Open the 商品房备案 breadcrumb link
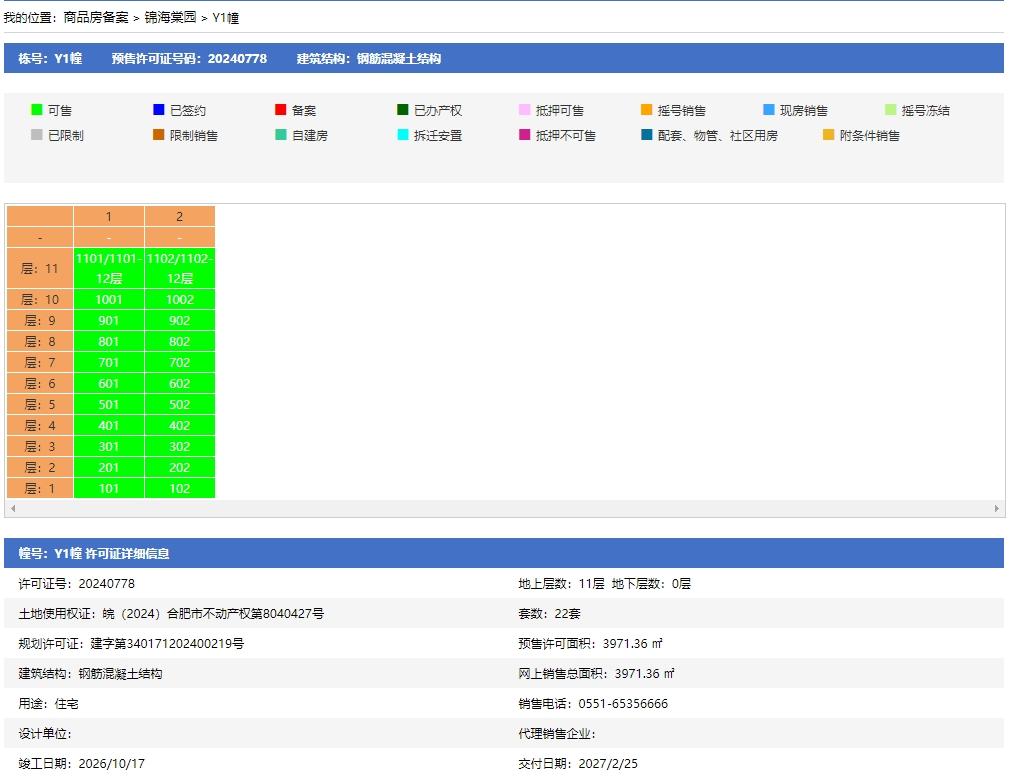The height and width of the screenshot is (783, 1009). (x=96, y=18)
